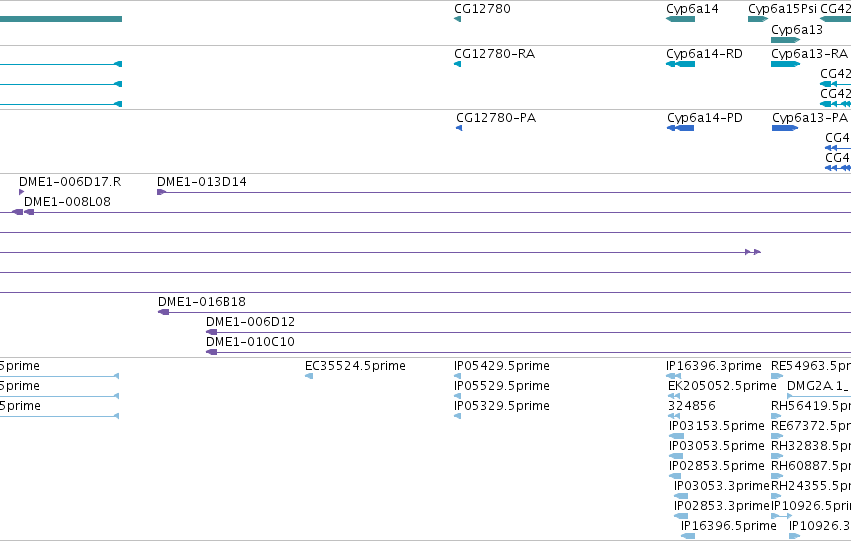Click EST IP03153.5prime
Screen dimensions: 851x541
(717, 426)
